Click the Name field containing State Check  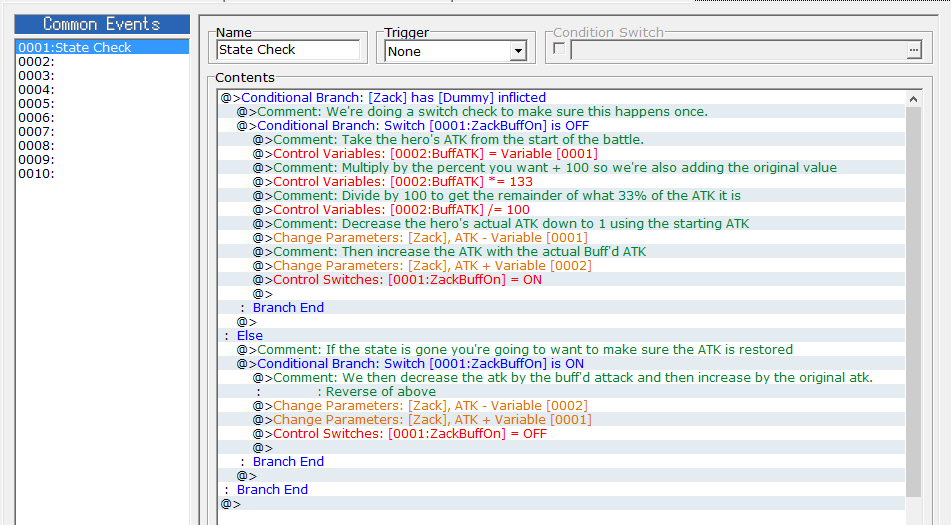pyautogui.click(x=287, y=50)
